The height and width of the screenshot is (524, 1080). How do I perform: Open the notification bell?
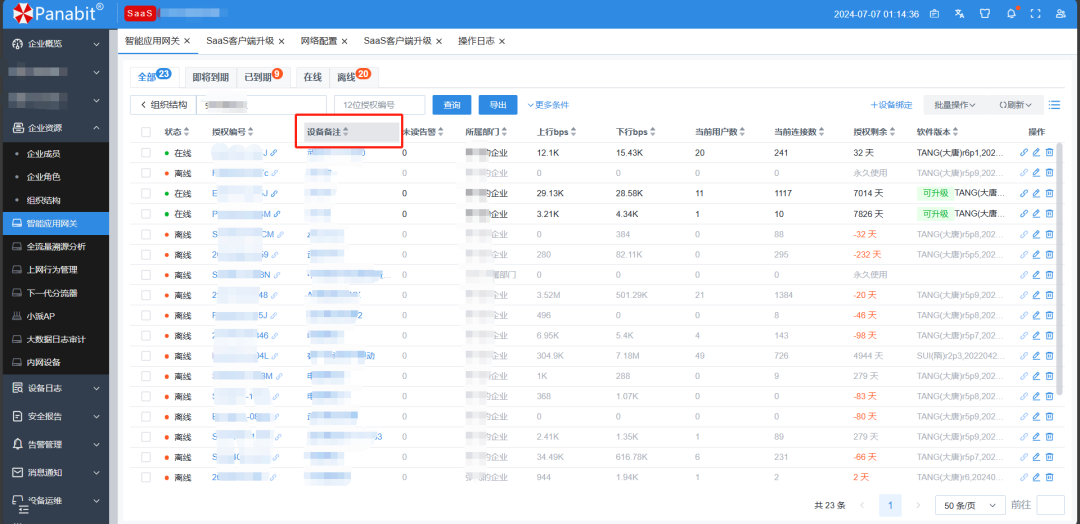[1011, 13]
